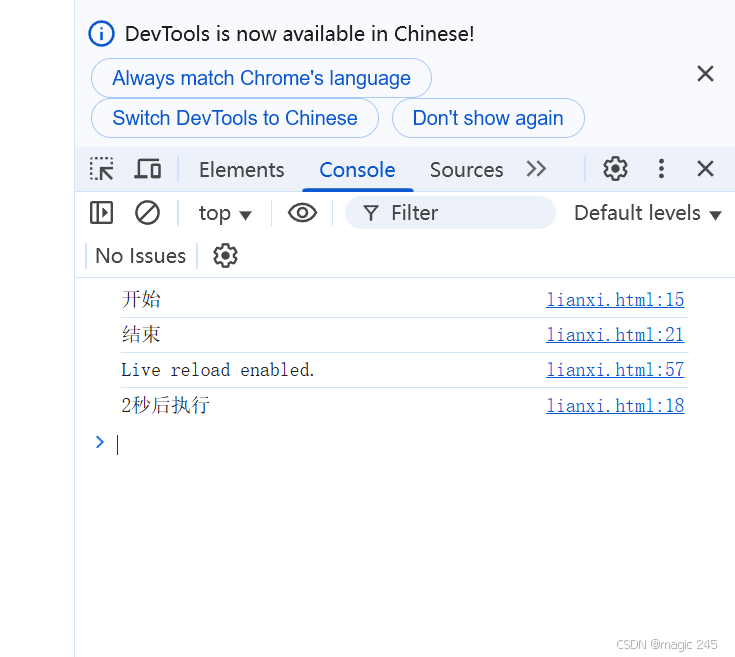Click the console prompt input line
This screenshot has width=735, height=657.
(x=403, y=444)
